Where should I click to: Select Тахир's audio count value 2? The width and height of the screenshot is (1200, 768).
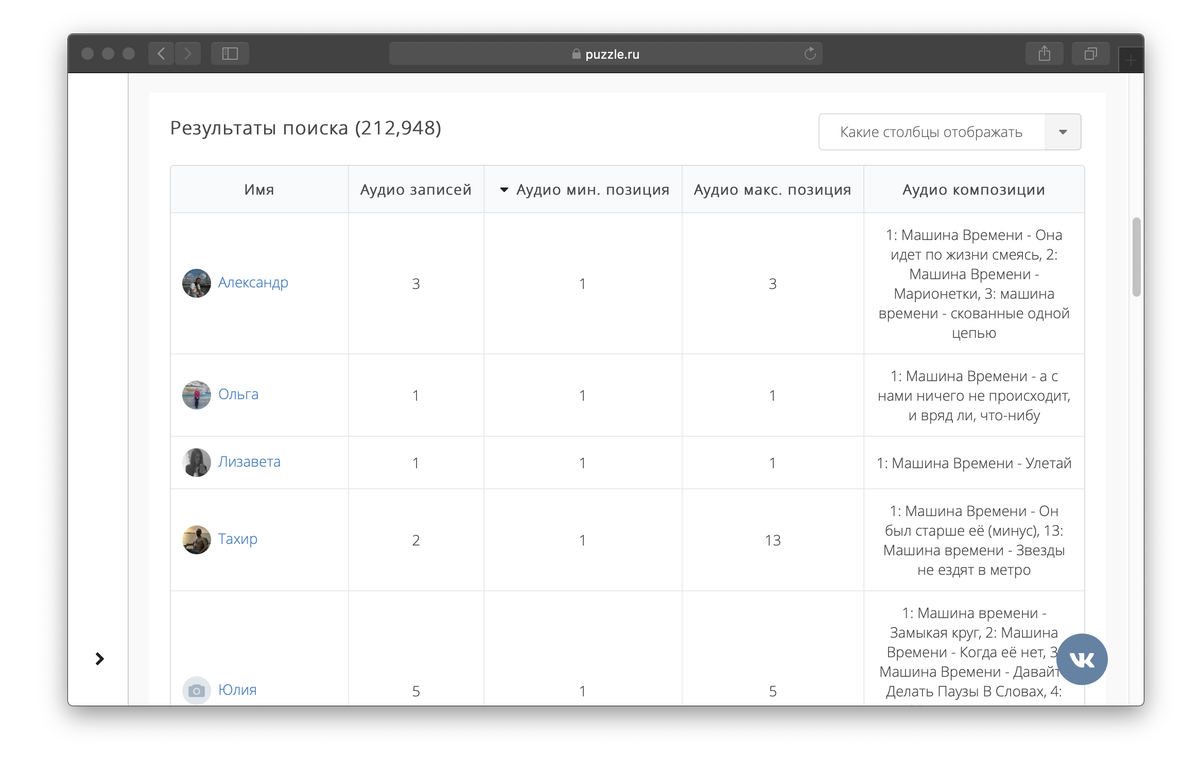(x=416, y=540)
